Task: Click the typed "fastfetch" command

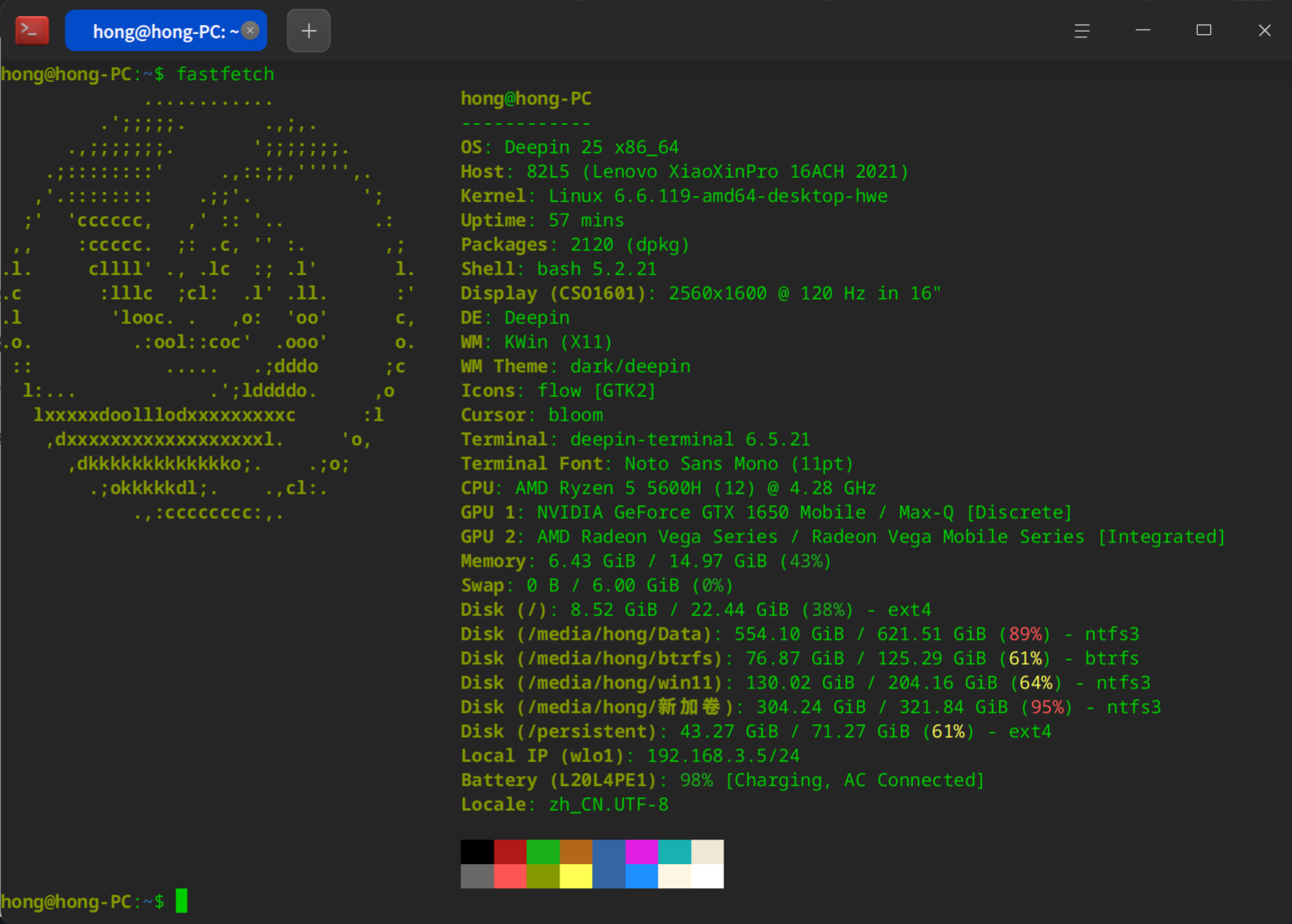Action: click(226, 74)
